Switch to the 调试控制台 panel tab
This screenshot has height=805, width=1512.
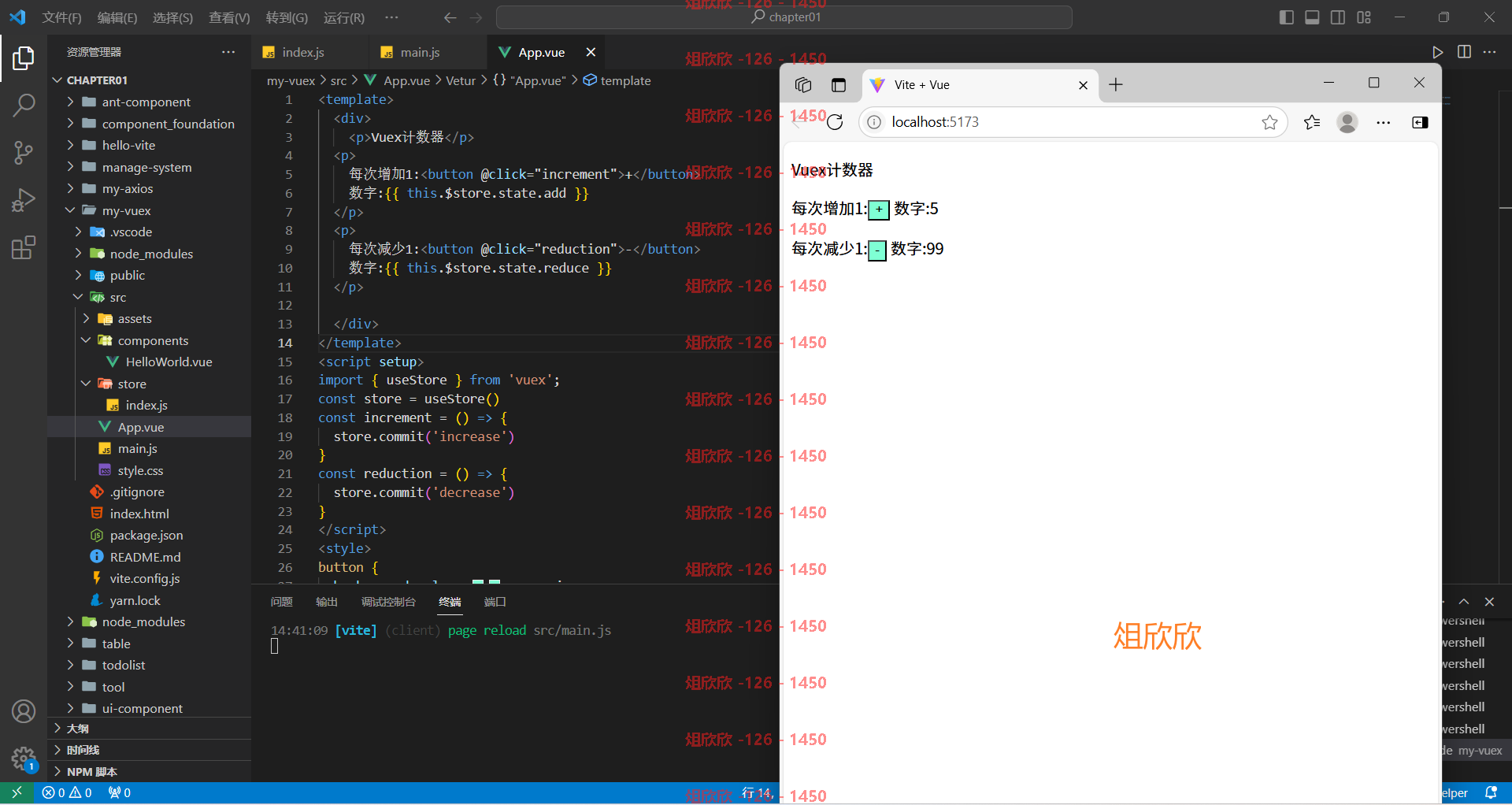point(388,602)
